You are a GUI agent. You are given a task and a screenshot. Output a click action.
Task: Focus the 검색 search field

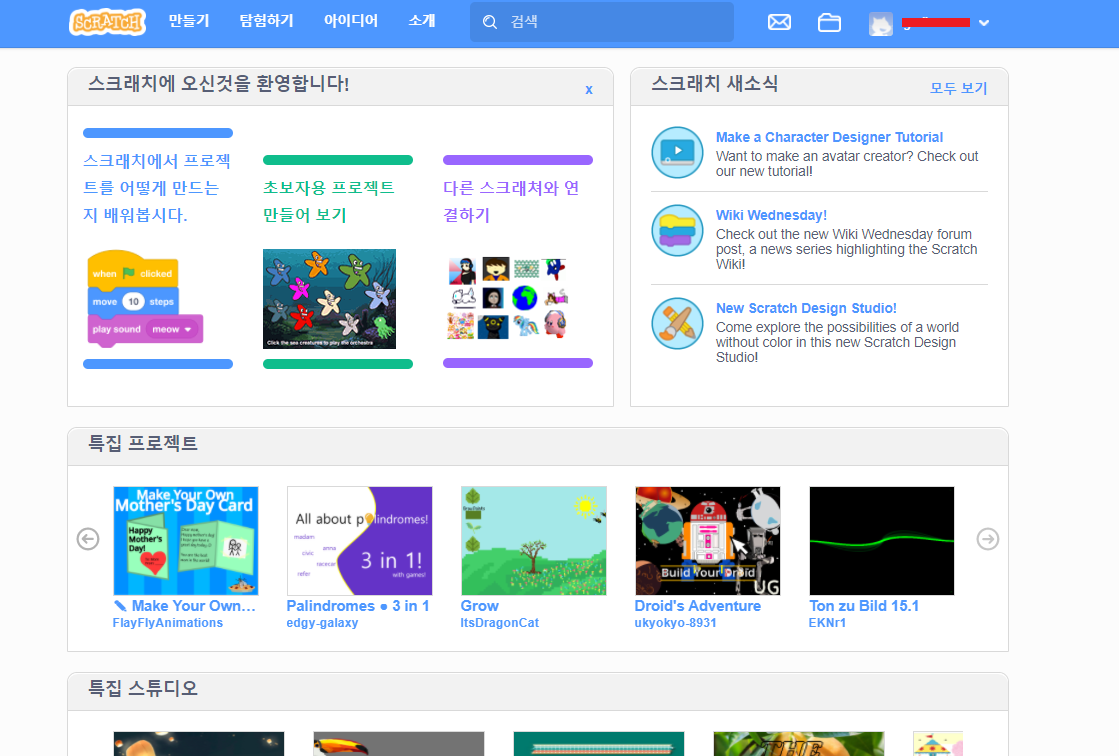[602, 22]
